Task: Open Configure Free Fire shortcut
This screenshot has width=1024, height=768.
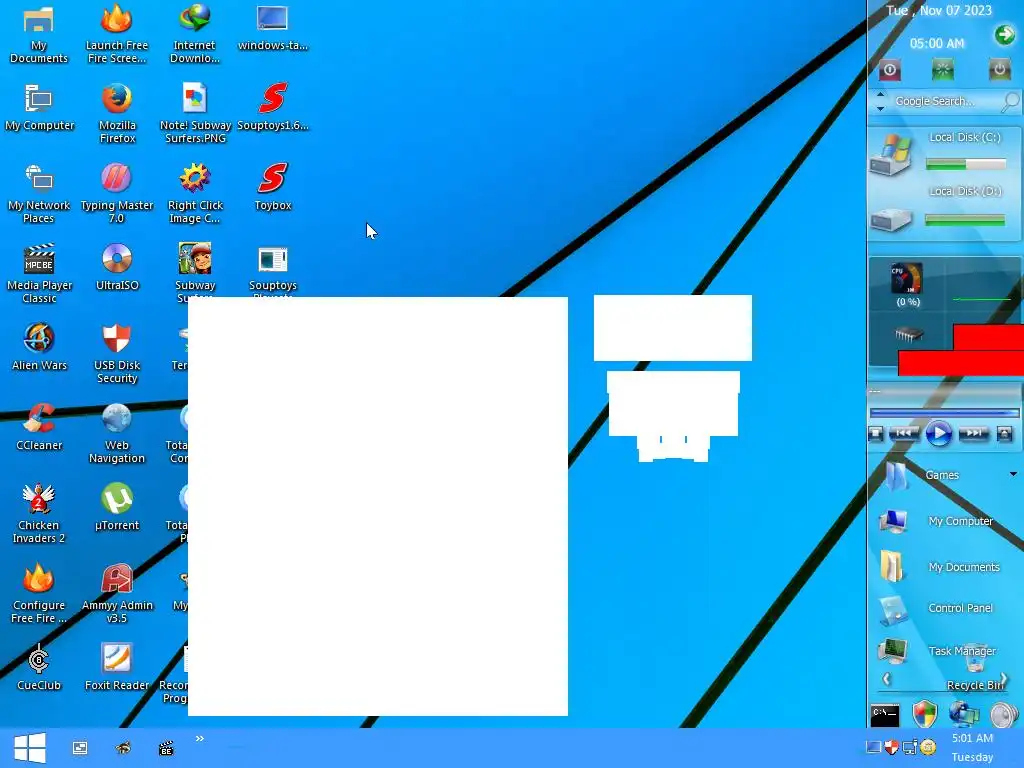Action: [39, 594]
